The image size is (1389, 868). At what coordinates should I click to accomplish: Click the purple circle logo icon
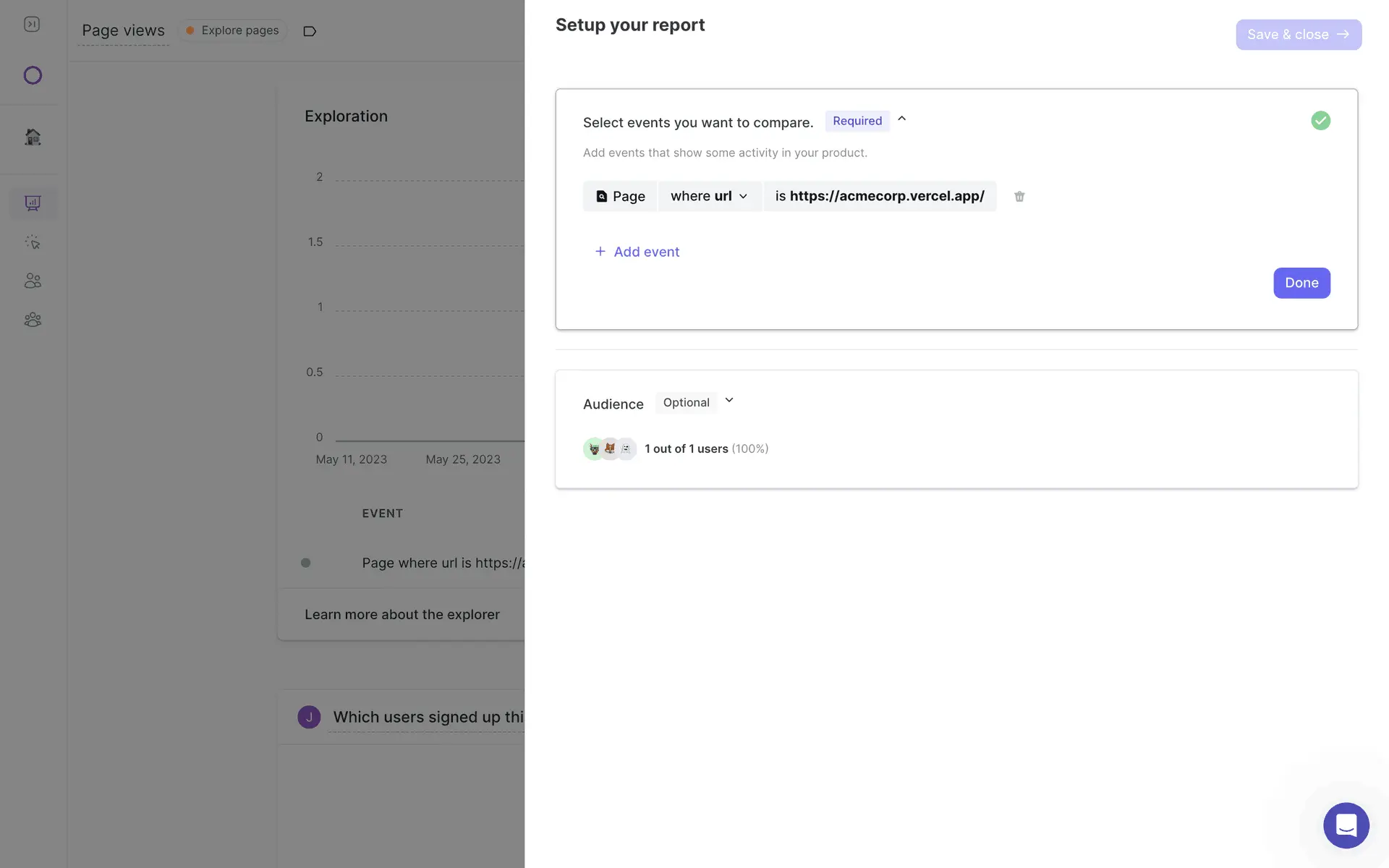coord(33,75)
